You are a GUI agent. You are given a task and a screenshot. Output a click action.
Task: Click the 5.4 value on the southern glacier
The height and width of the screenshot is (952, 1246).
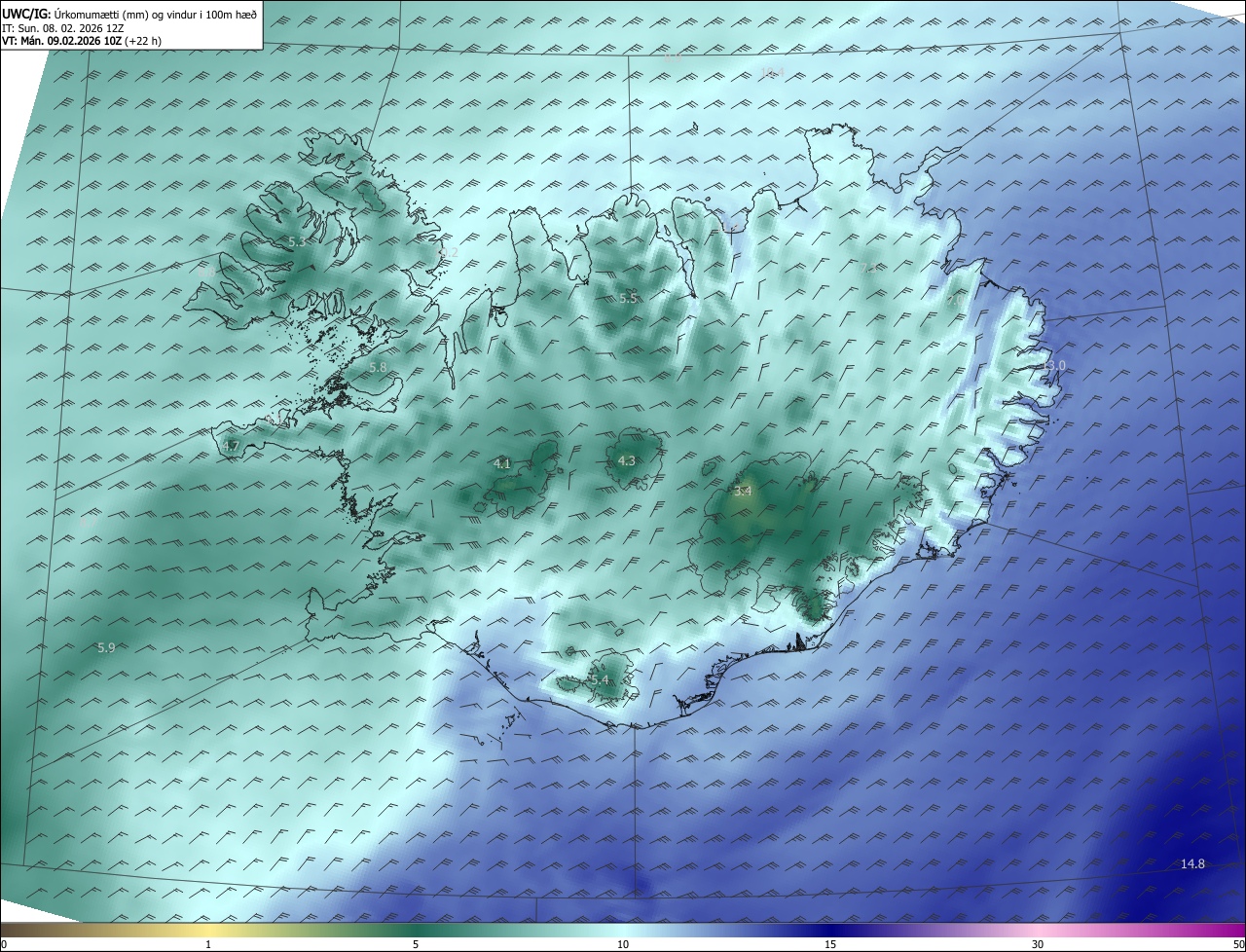pos(599,680)
